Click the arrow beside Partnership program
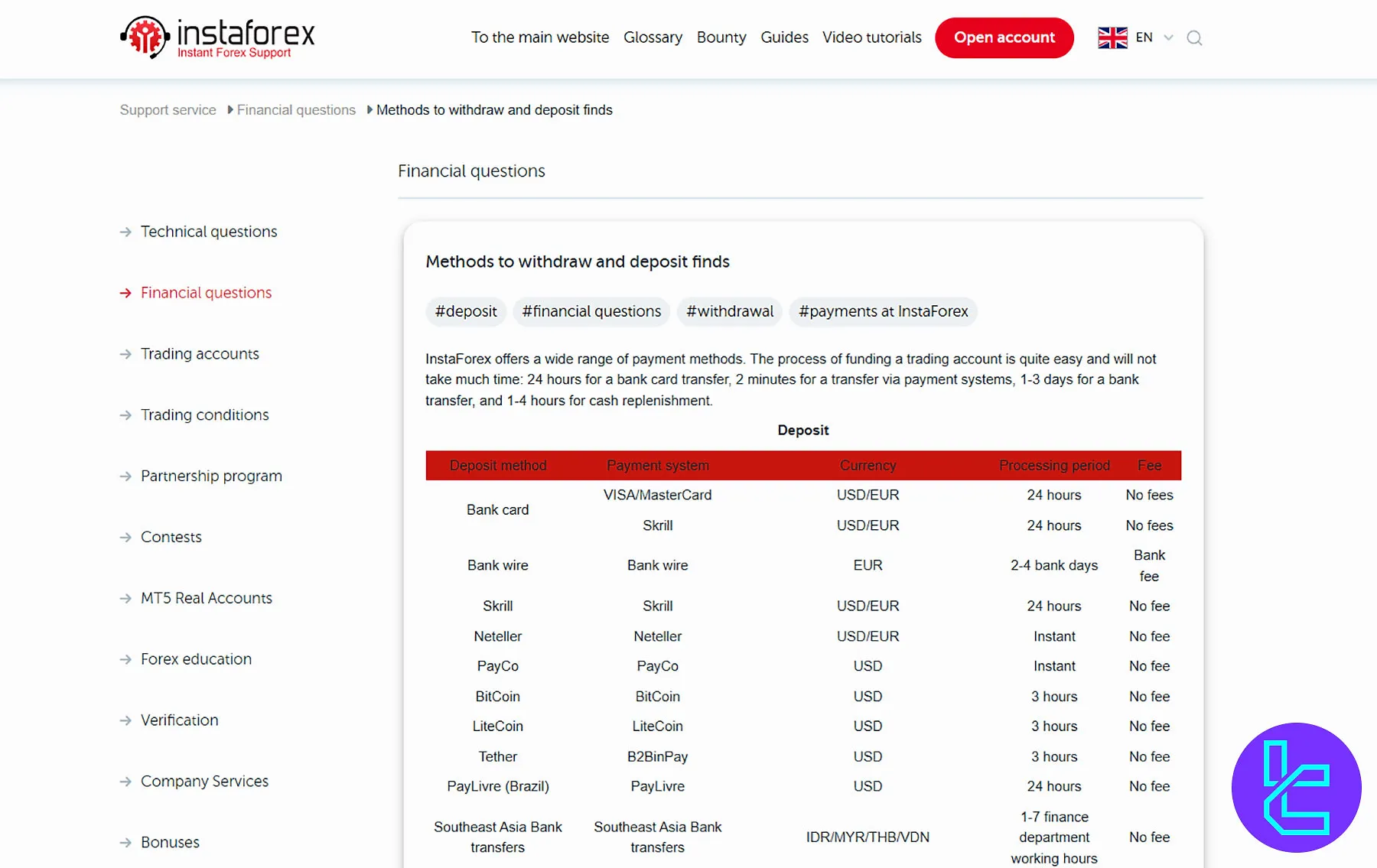This screenshot has height=868, width=1377. point(125,476)
